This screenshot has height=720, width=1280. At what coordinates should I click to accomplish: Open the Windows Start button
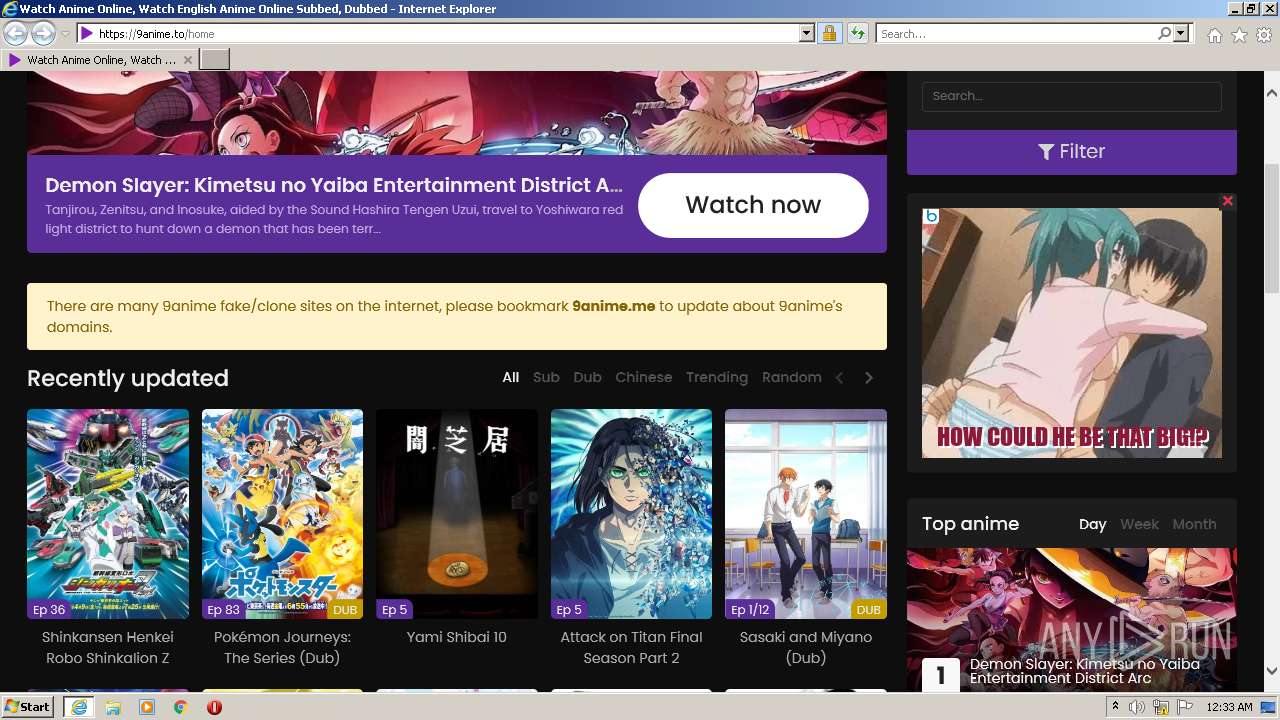pyautogui.click(x=28, y=706)
